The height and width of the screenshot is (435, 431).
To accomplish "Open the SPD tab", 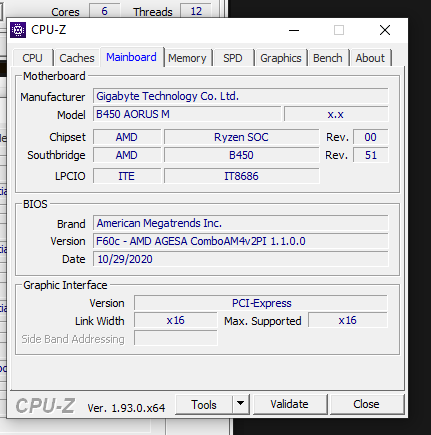I will [x=233, y=58].
